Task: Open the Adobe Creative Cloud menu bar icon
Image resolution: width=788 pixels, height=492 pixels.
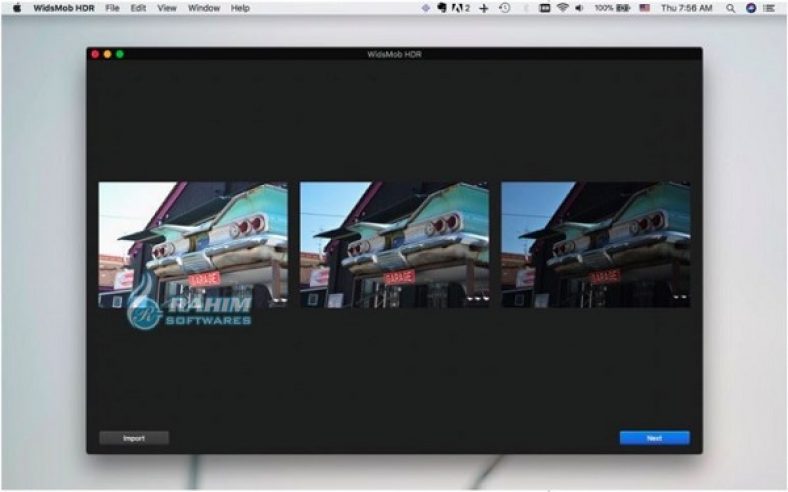Action: [x=460, y=8]
